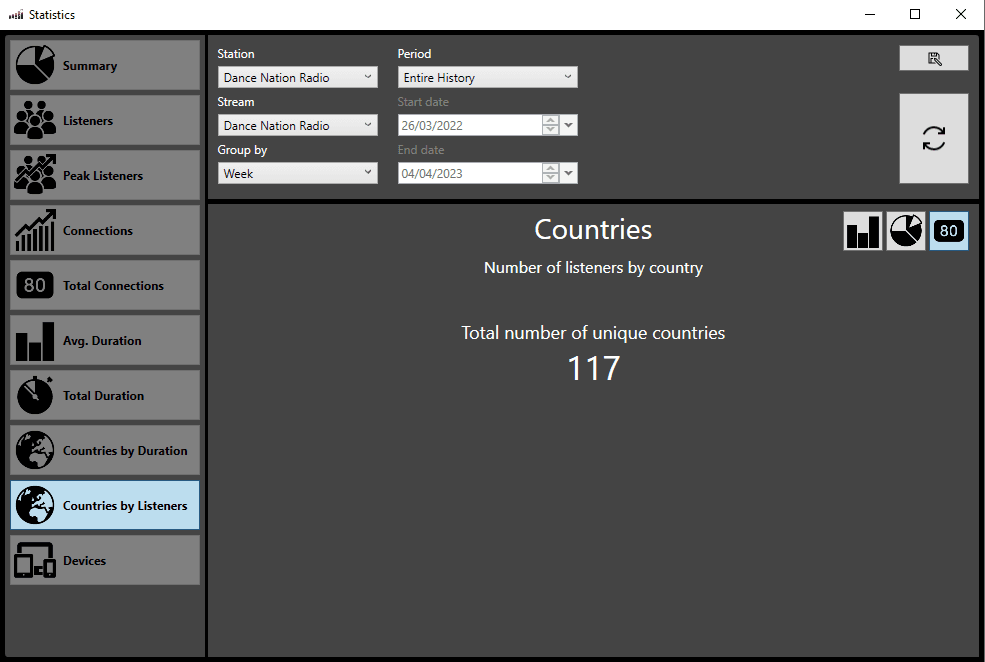985x662 pixels.
Task: Show the Avg. Duration report
Action: pyautogui.click(x=105, y=340)
